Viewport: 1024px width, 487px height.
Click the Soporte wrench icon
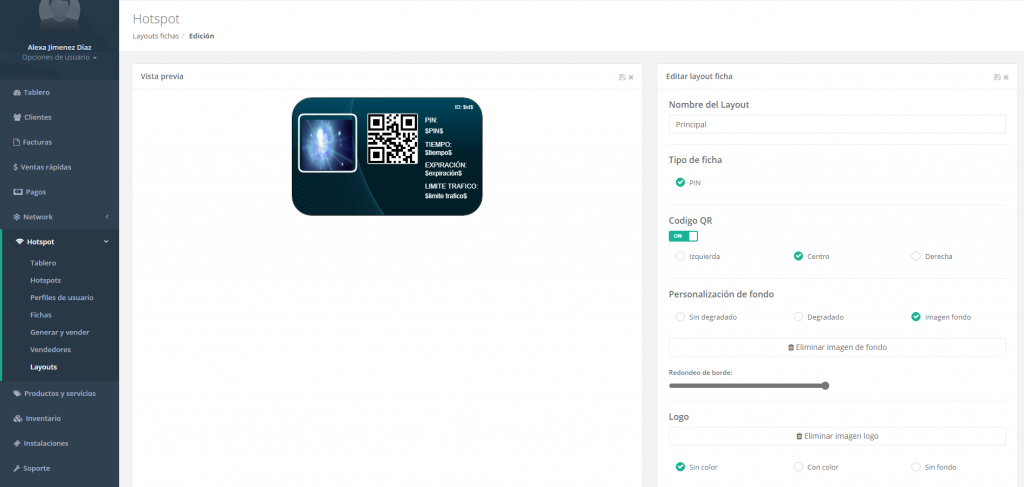[x=17, y=468]
